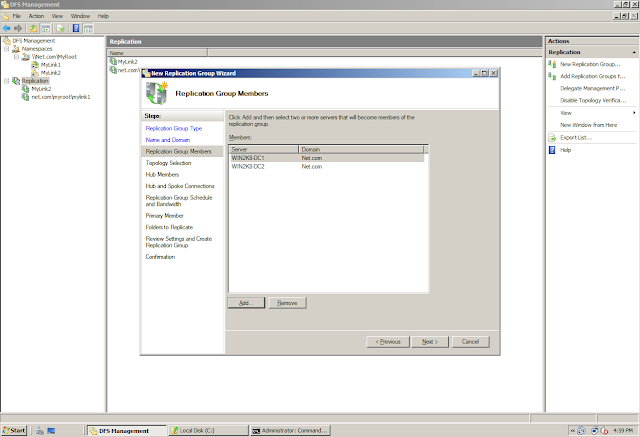Viewport: 640px width, 437px height.
Task: Open the Window menu
Action: (x=80, y=16)
